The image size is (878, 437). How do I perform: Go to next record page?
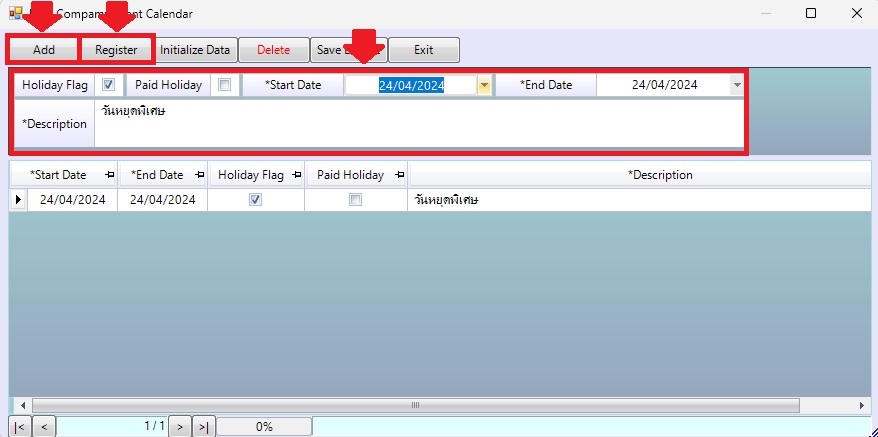[179, 427]
